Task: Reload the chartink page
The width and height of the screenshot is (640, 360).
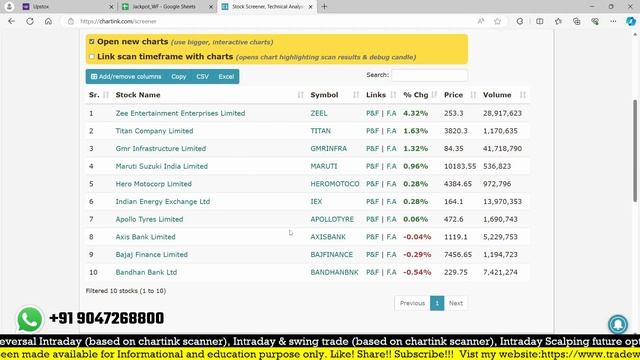Action: click(30, 21)
